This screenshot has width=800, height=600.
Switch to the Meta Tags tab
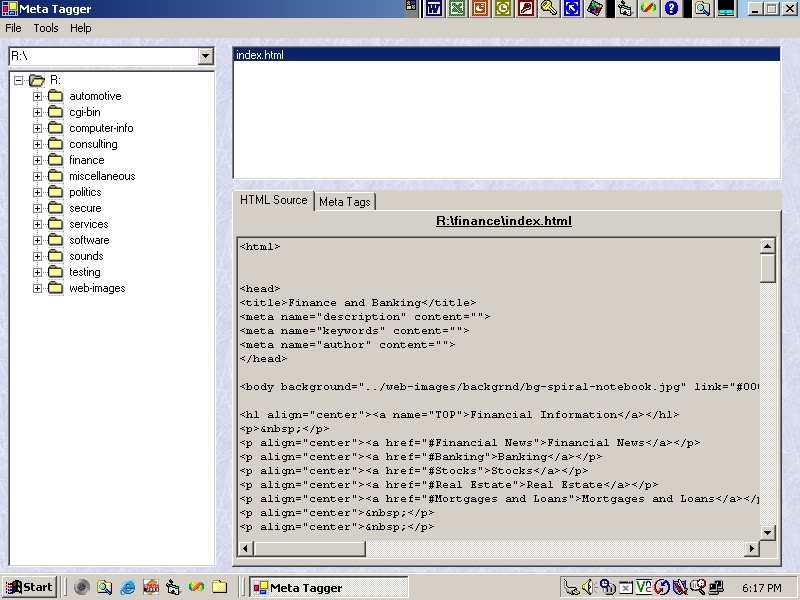[344, 202]
